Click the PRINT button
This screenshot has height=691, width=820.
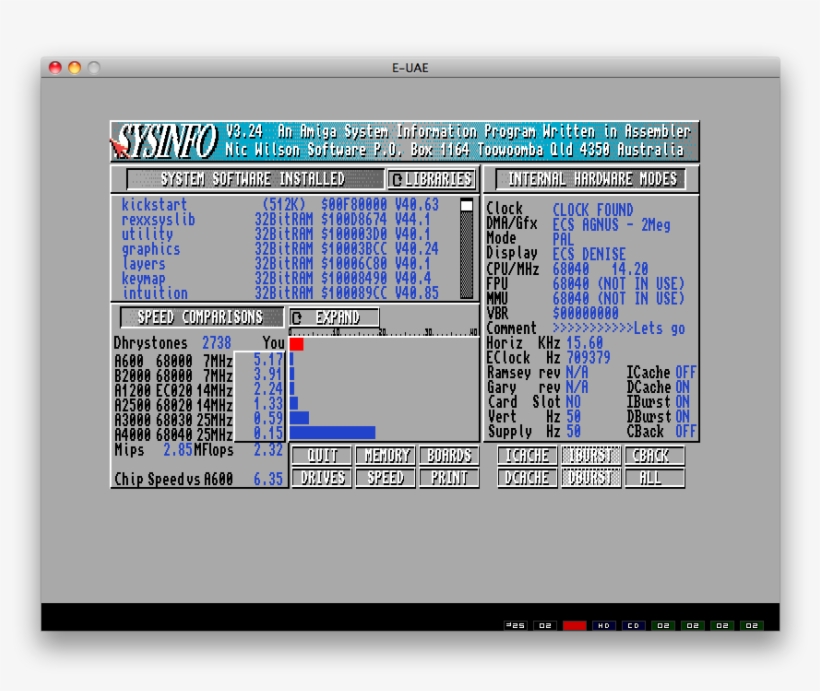coord(449,478)
